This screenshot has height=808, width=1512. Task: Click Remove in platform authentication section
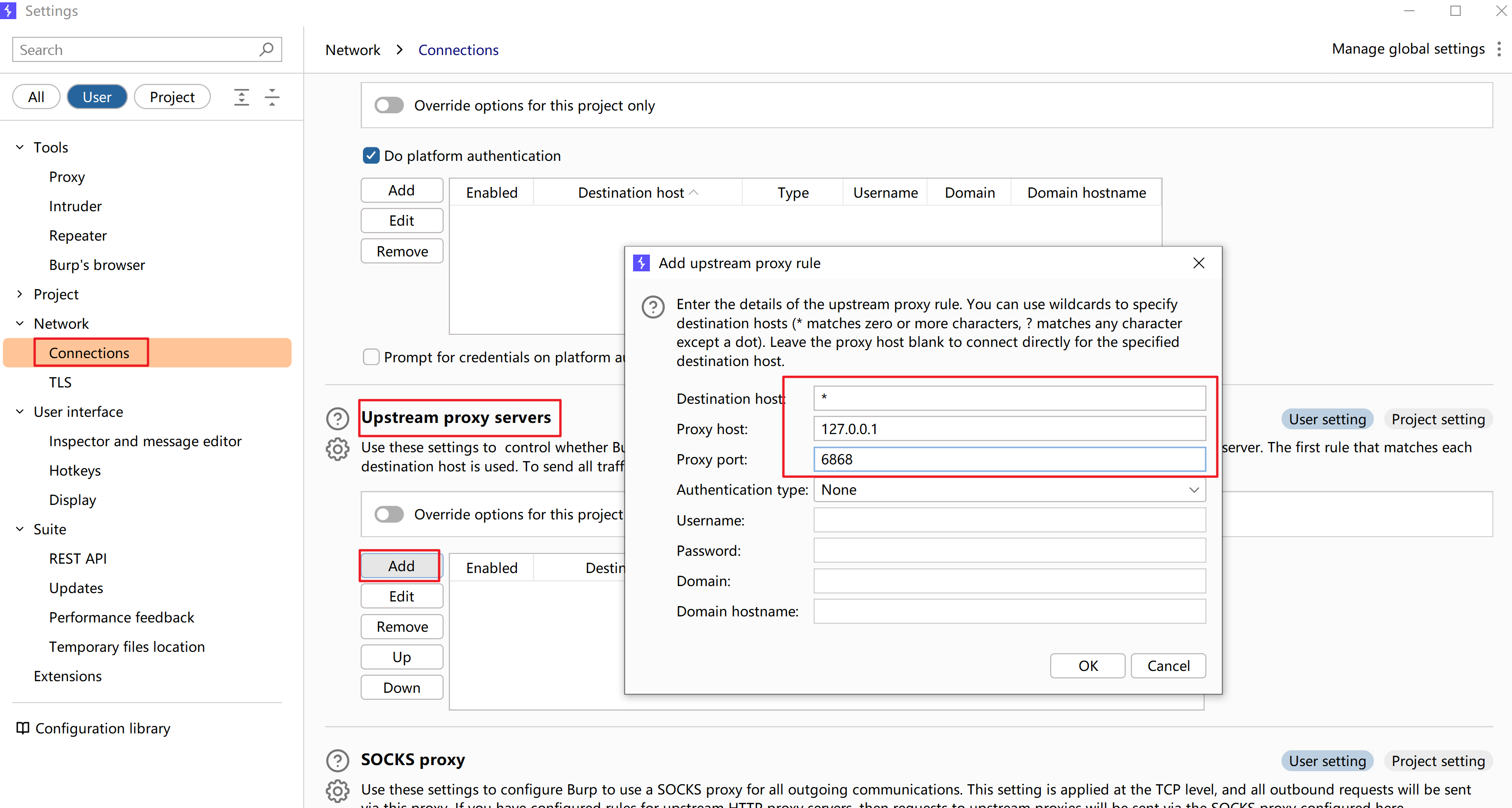pyautogui.click(x=402, y=251)
